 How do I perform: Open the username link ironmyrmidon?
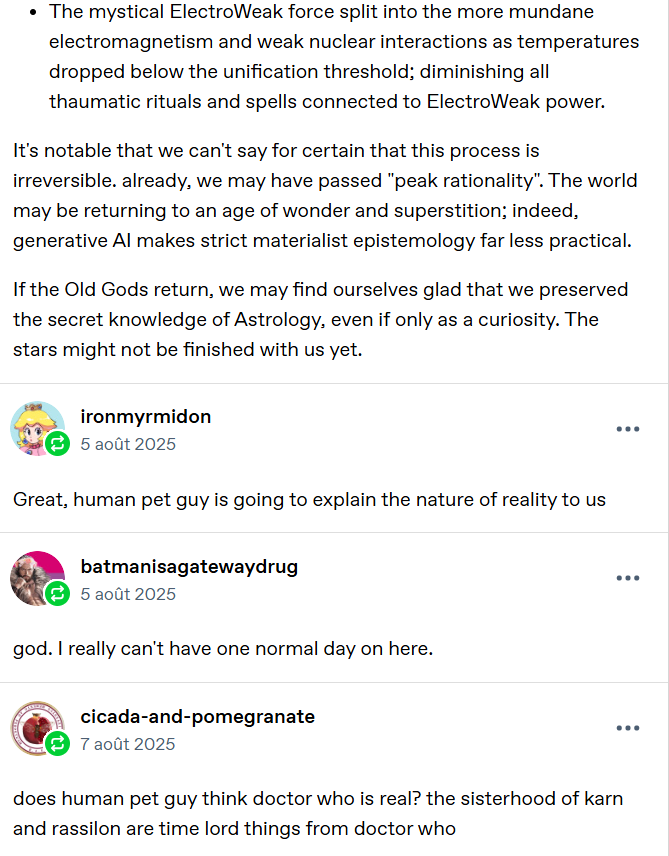tap(146, 416)
